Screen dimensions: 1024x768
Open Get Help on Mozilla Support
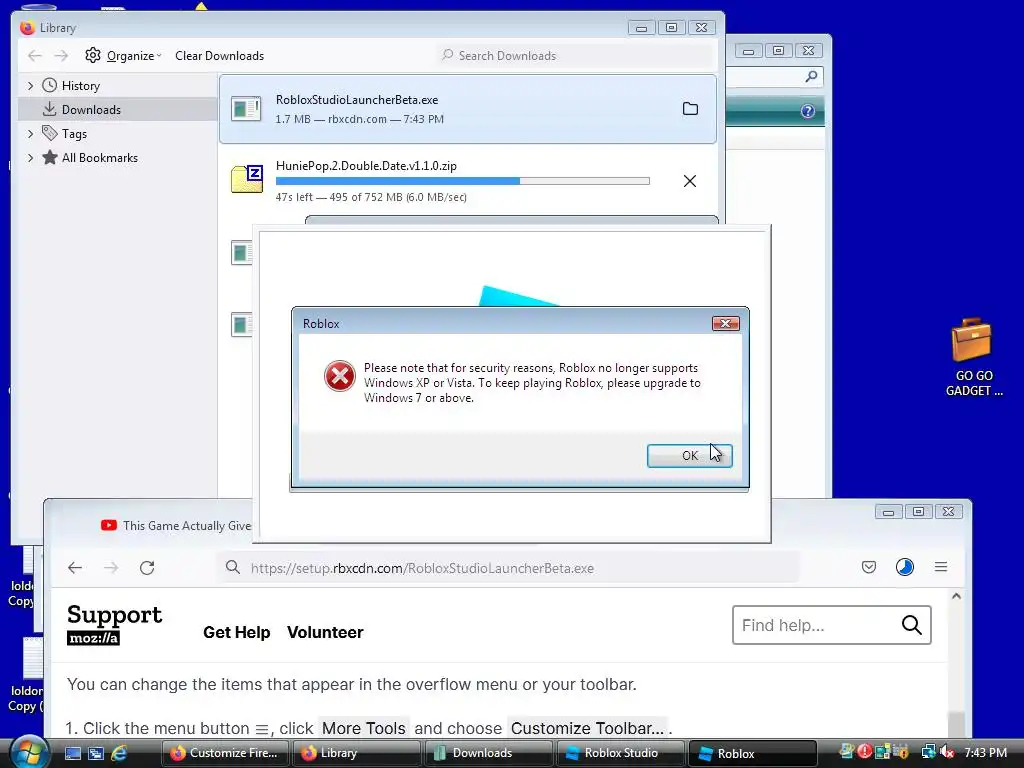click(x=236, y=632)
